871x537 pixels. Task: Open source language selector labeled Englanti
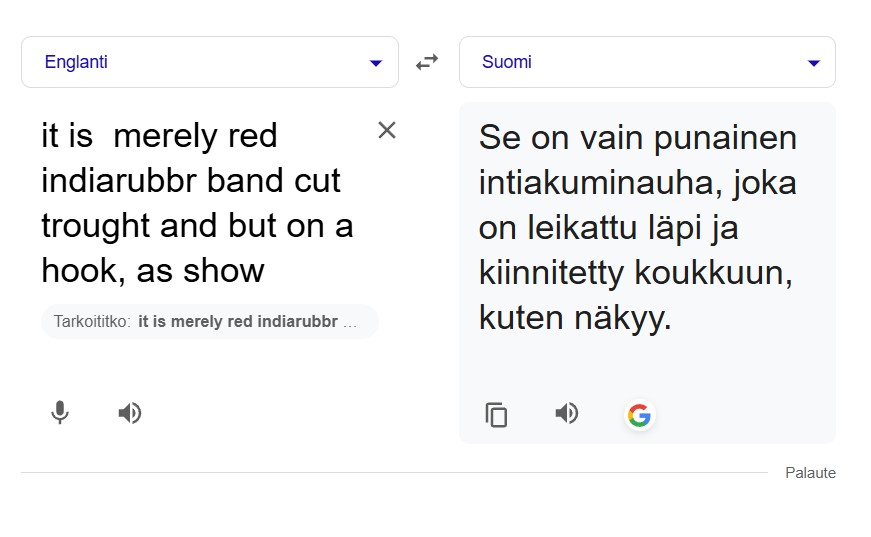tap(76, 62)
